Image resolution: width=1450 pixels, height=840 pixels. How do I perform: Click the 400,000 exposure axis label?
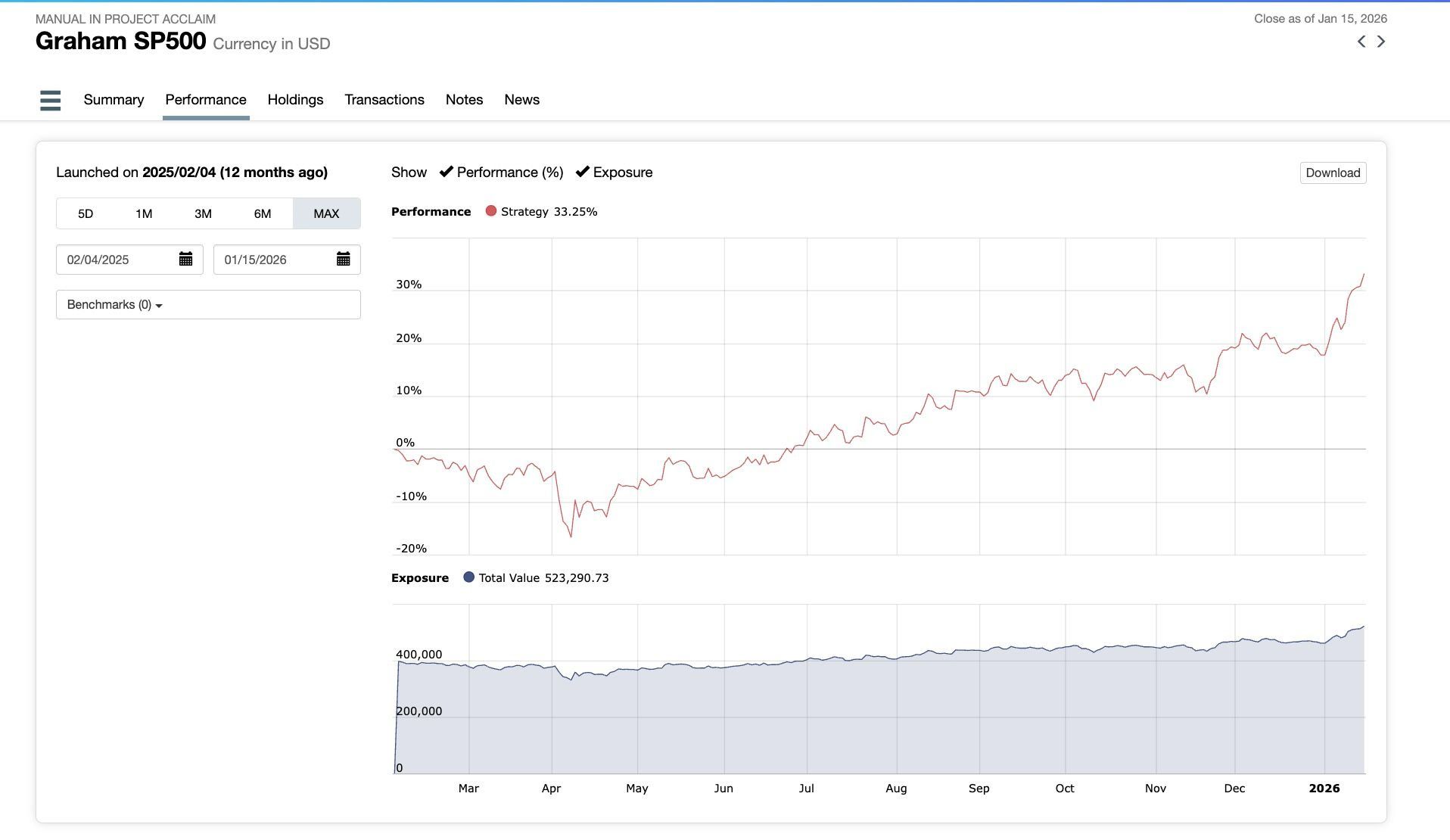tap(419, 655)
